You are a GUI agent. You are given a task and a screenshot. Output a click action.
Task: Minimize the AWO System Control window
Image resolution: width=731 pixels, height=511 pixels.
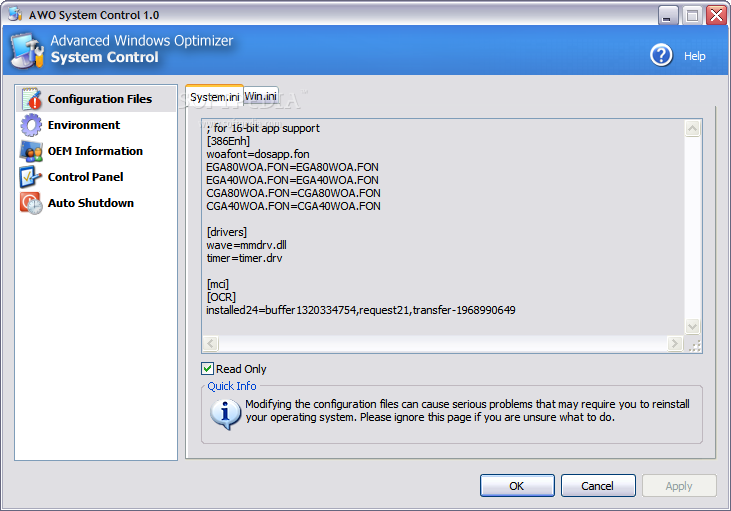668,15
